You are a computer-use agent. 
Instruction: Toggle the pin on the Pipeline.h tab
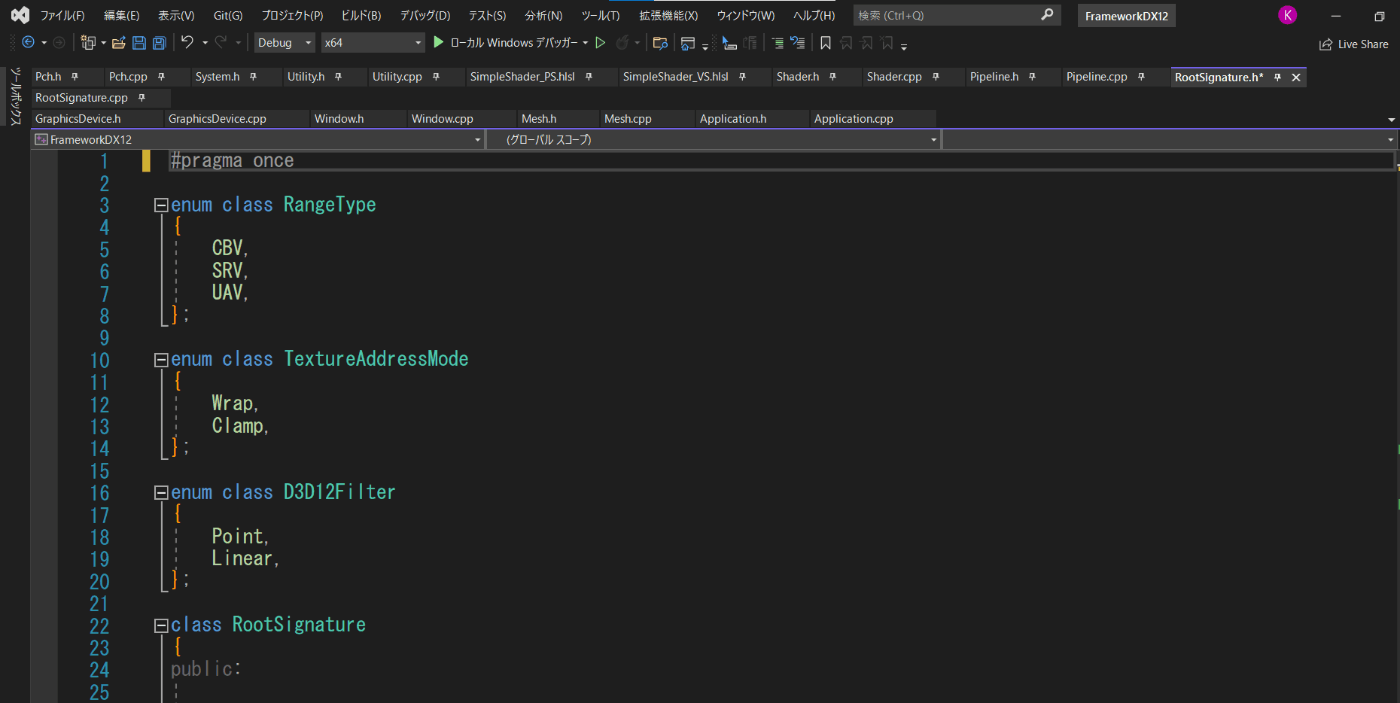[x=1033, y=77]
